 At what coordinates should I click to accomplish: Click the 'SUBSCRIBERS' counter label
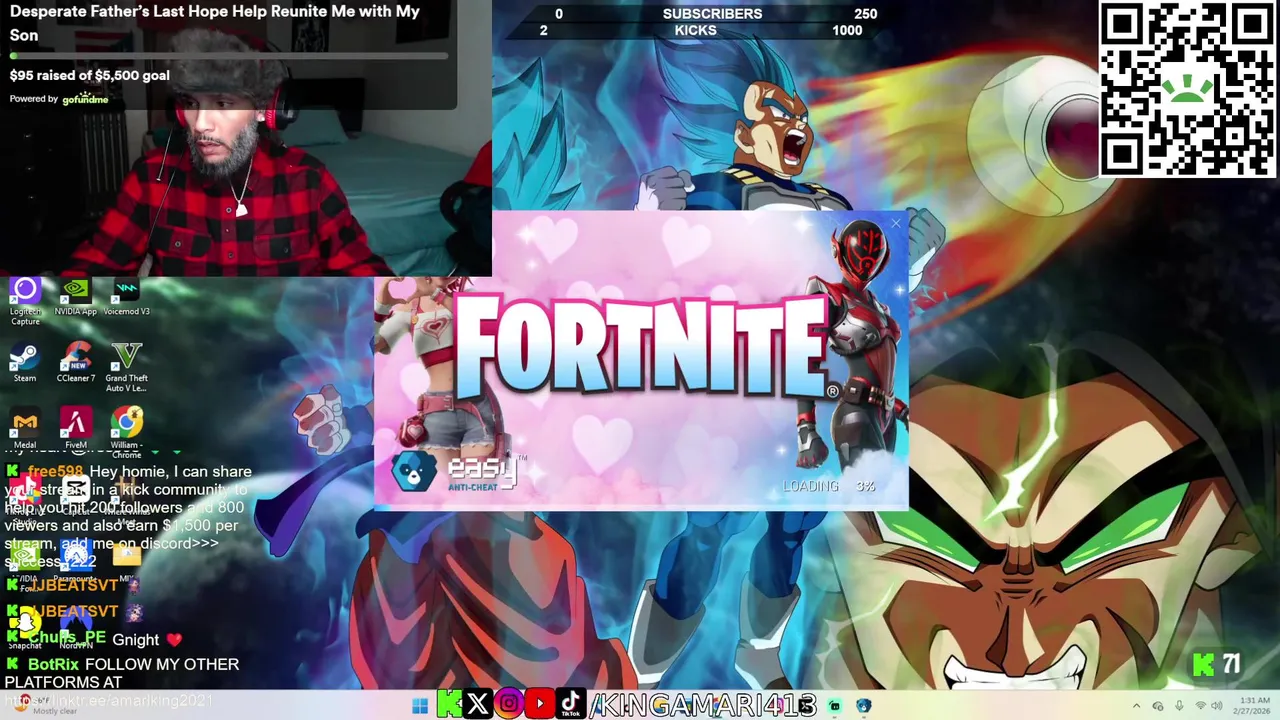pos(712,14)
